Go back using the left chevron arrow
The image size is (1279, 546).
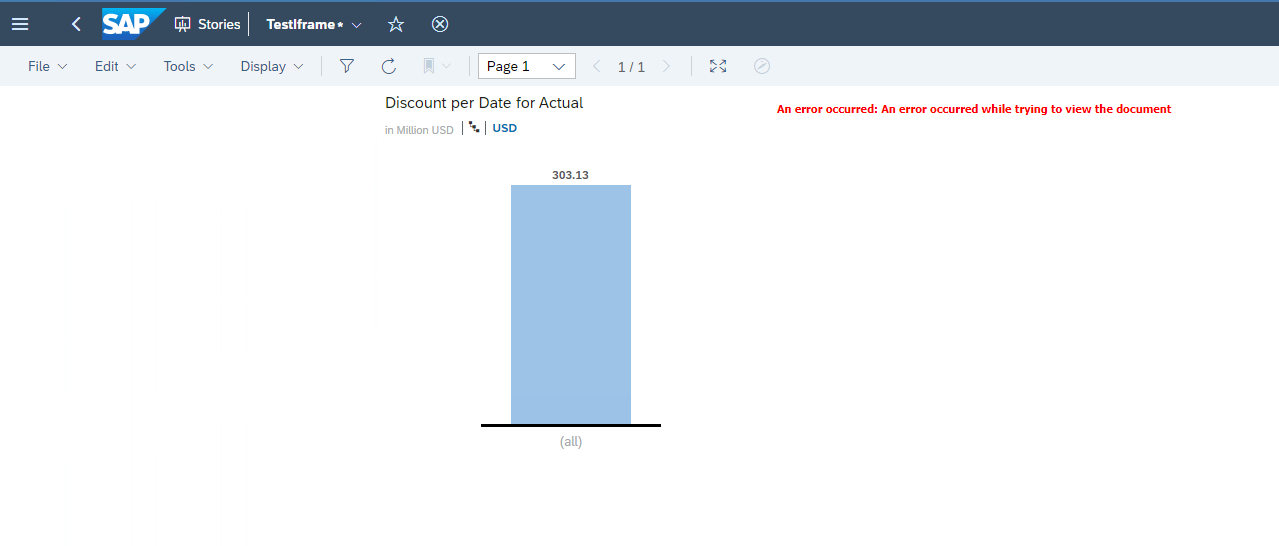click(76, 24)
